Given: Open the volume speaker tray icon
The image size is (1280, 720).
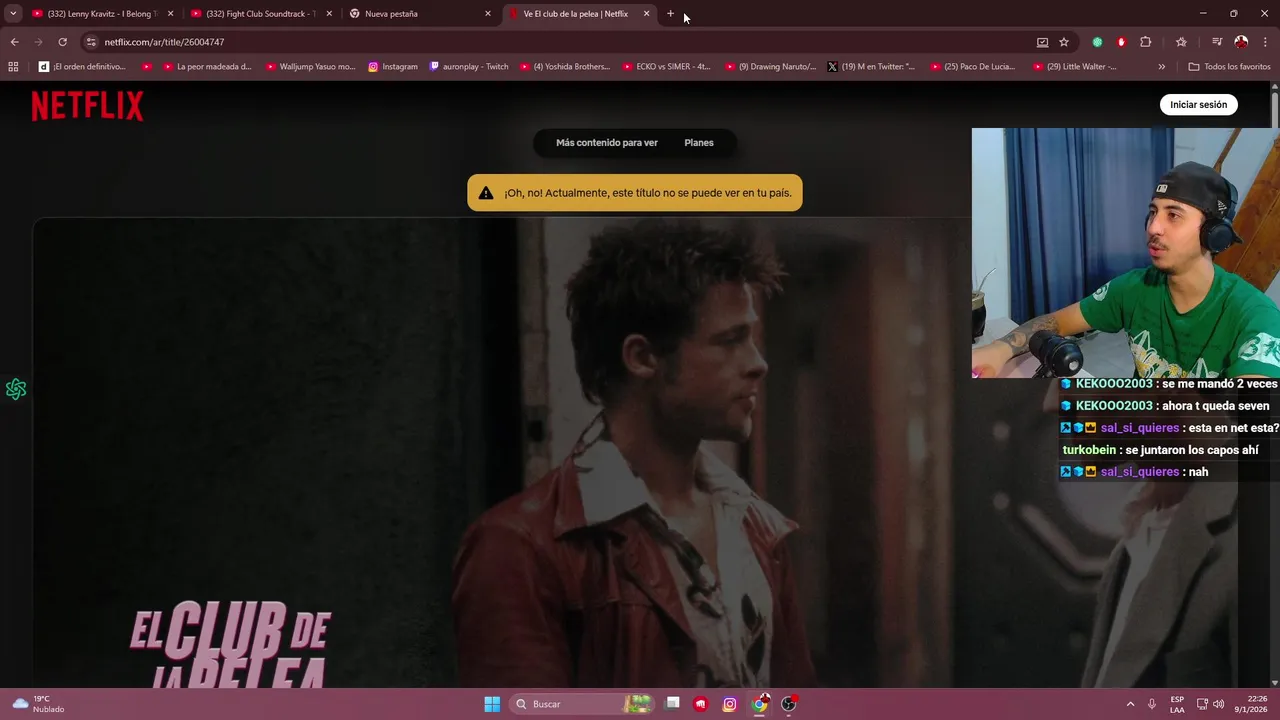Looking at the screenshot, I should 1218,704.
